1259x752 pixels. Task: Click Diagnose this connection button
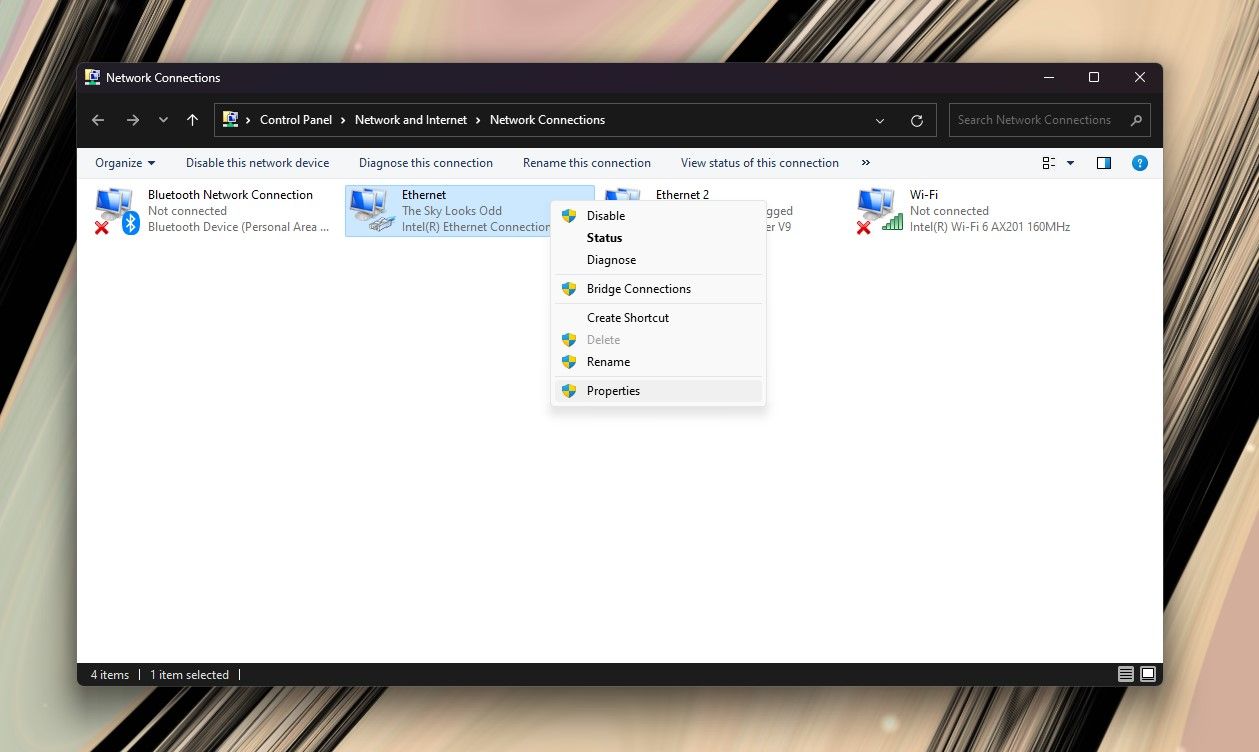click(425, 163)
